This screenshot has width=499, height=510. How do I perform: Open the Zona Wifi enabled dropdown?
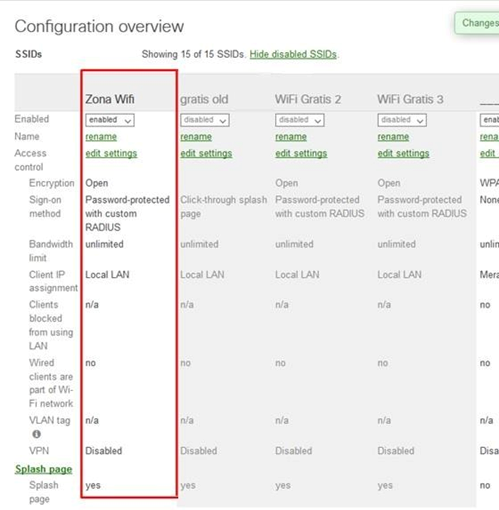coord(110,120)
